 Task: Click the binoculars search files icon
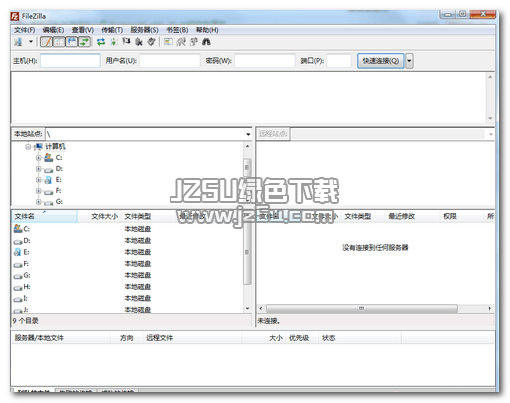(206, 42)
